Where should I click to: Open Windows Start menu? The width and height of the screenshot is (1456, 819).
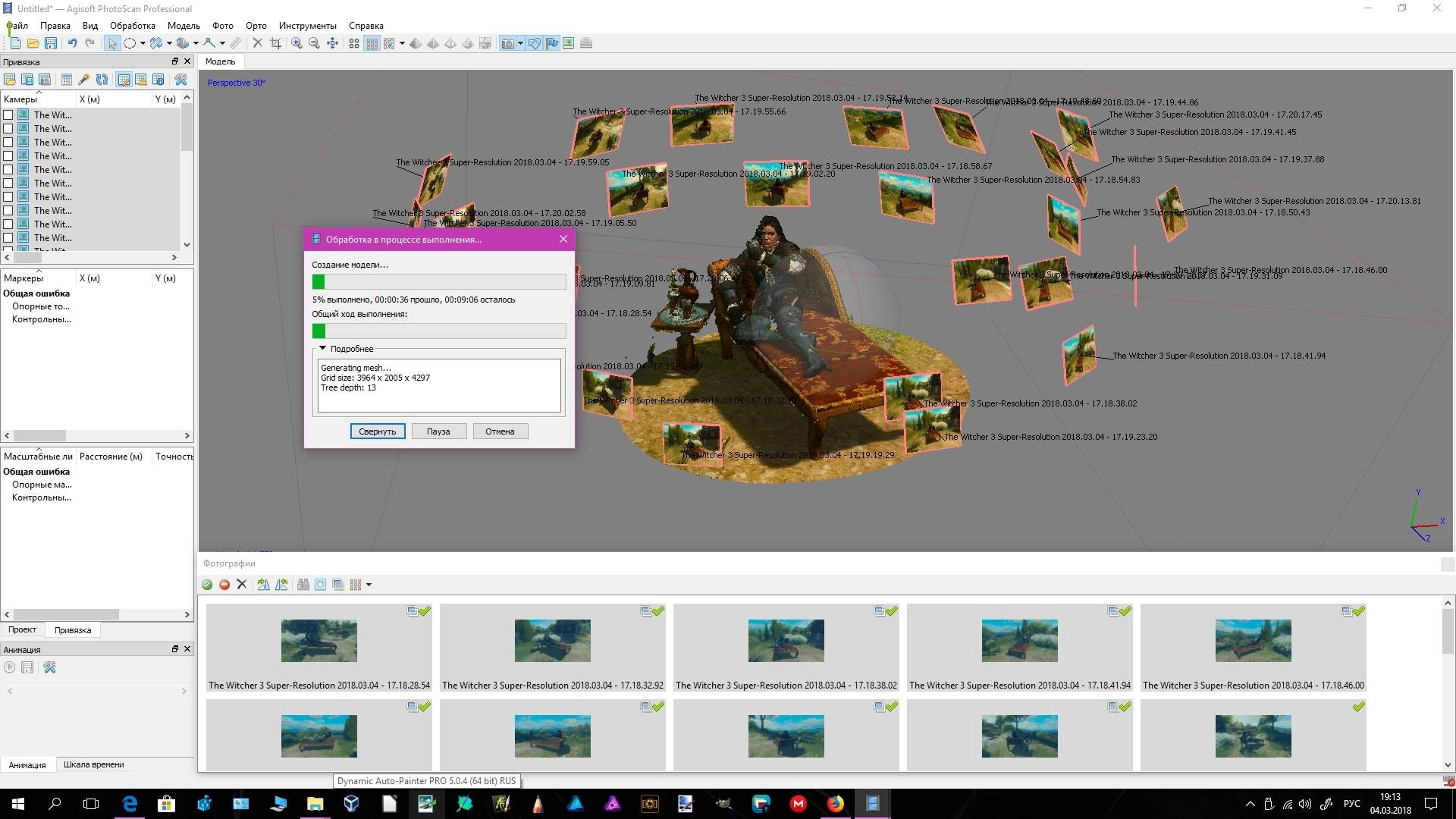coord(18,804)
